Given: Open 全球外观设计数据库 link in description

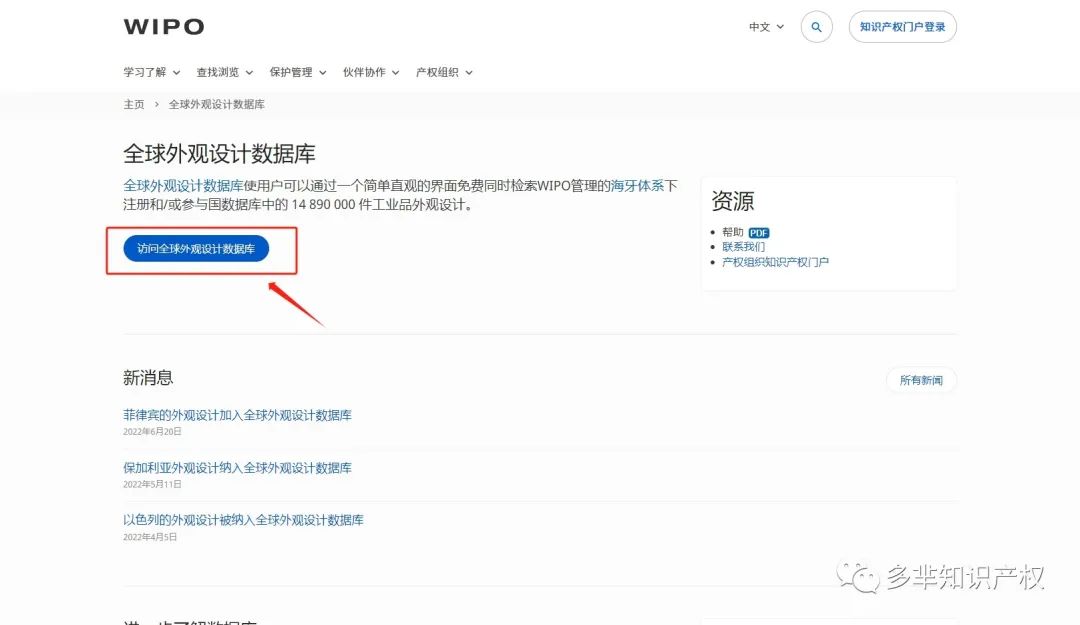Looking at the screenshot, I should pos(183,185).
